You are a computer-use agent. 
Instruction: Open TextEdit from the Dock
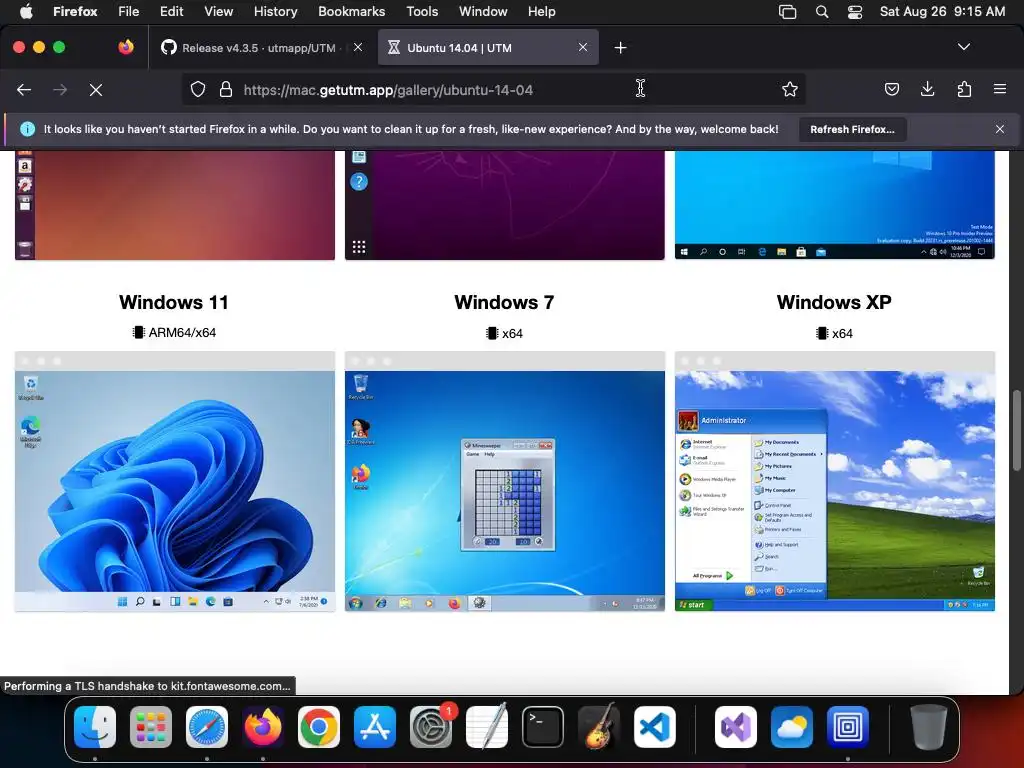coord(487,727)
